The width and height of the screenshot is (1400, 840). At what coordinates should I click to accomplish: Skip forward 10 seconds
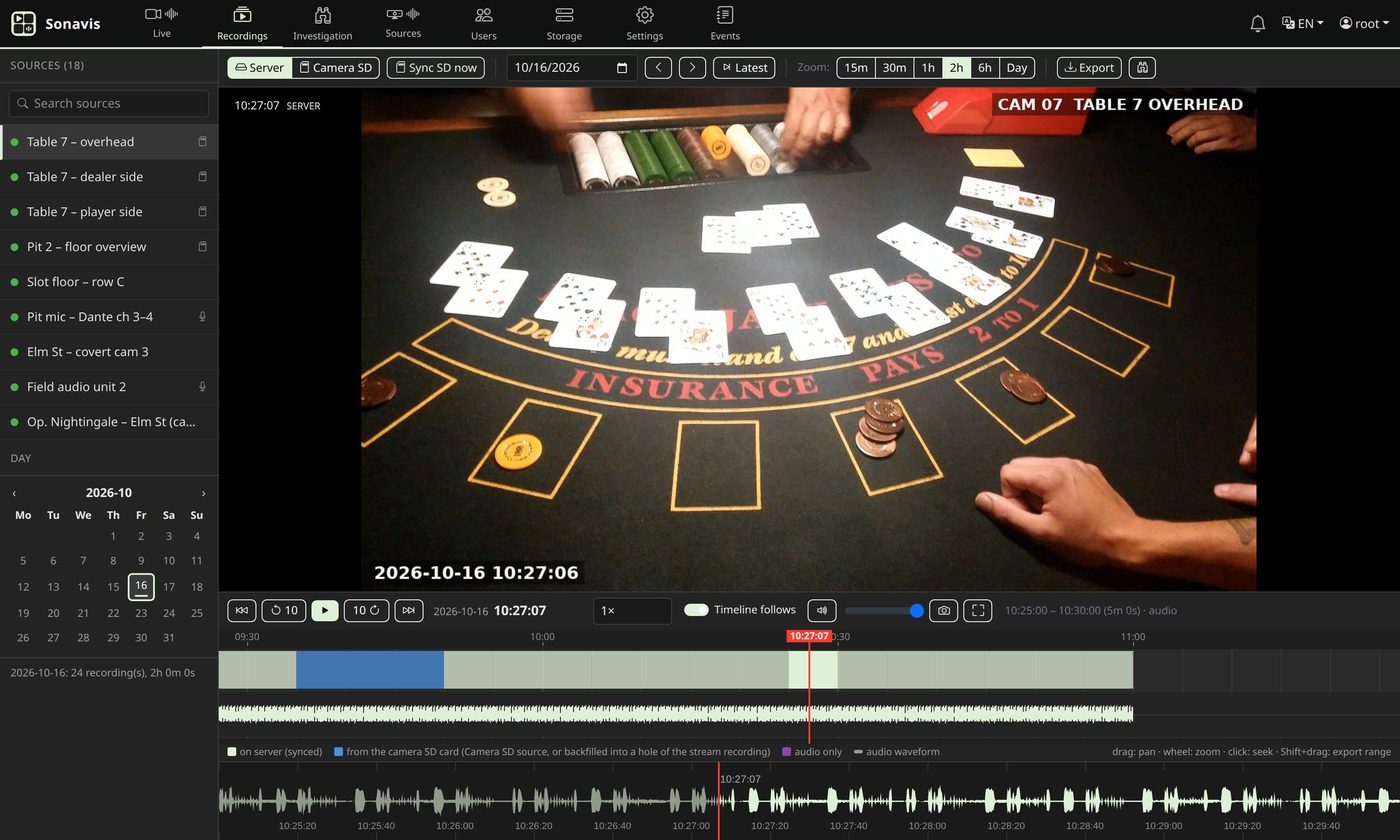[x=366, y=610]
